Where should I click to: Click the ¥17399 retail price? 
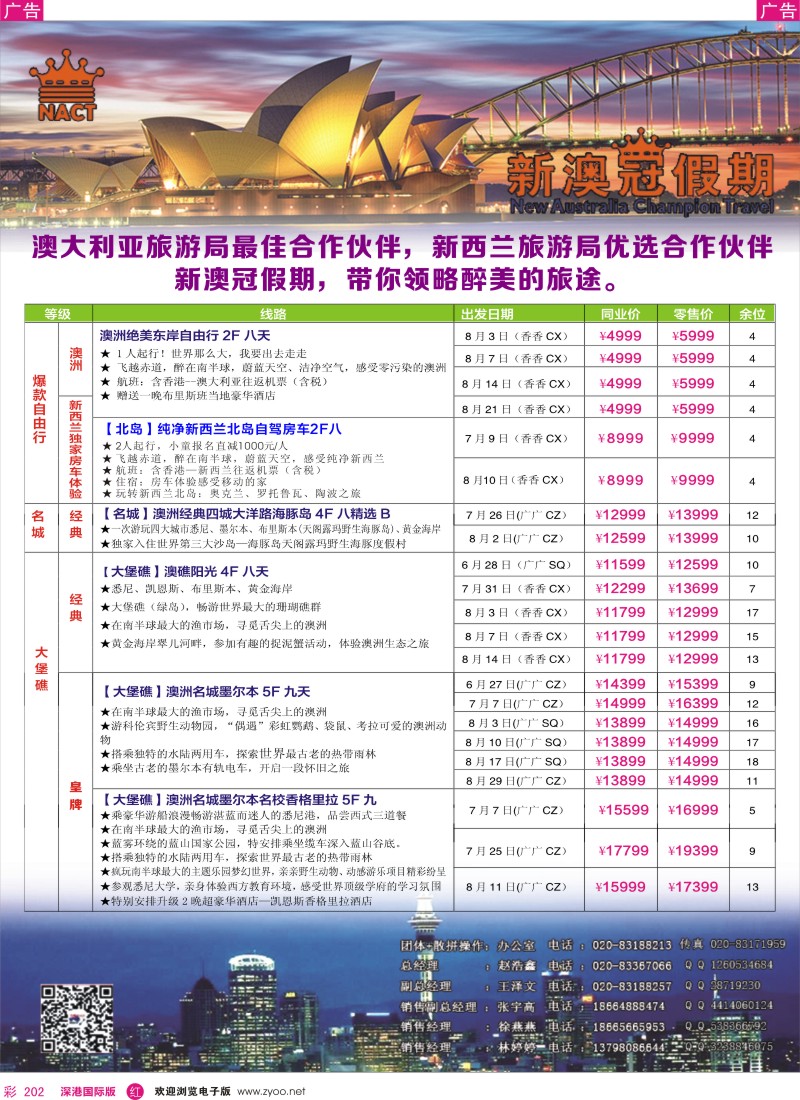point(693,887)
